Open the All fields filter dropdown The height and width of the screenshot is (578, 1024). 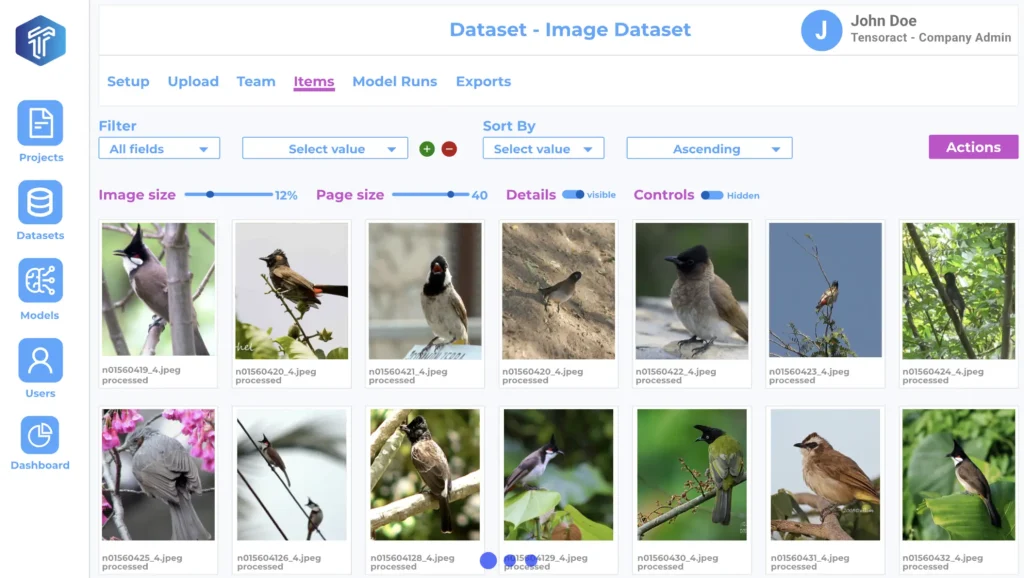(158, 147)
